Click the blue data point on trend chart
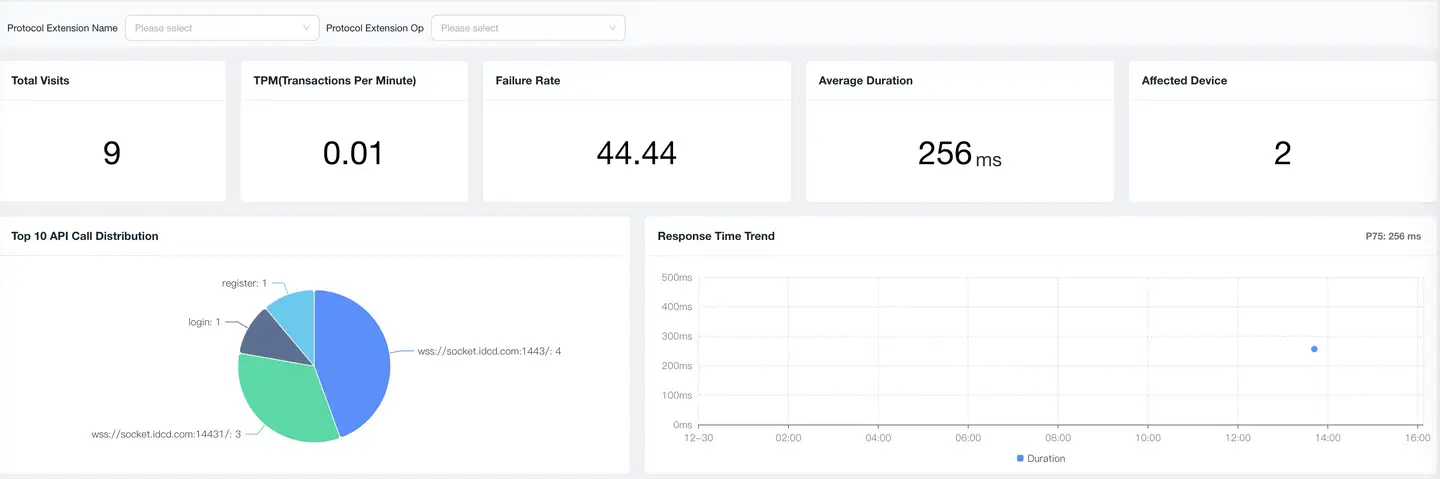Screen dimensions: 1440x479 click(x=1314, y=349)
